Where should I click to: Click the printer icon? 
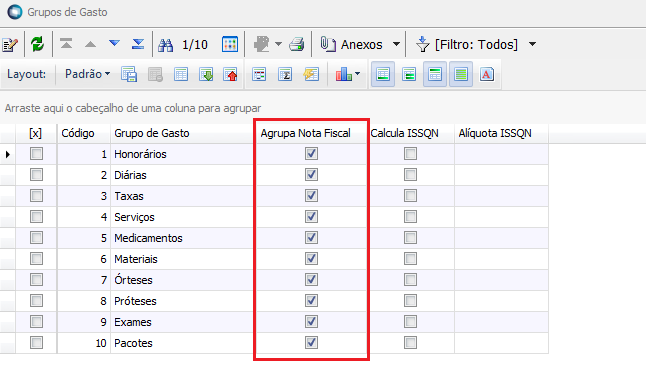(297, 44)
